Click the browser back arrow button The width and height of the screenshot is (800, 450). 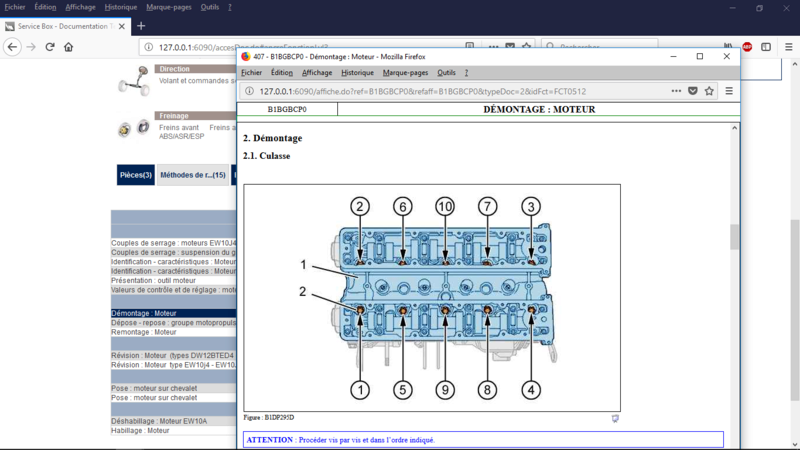click(12, 47)
